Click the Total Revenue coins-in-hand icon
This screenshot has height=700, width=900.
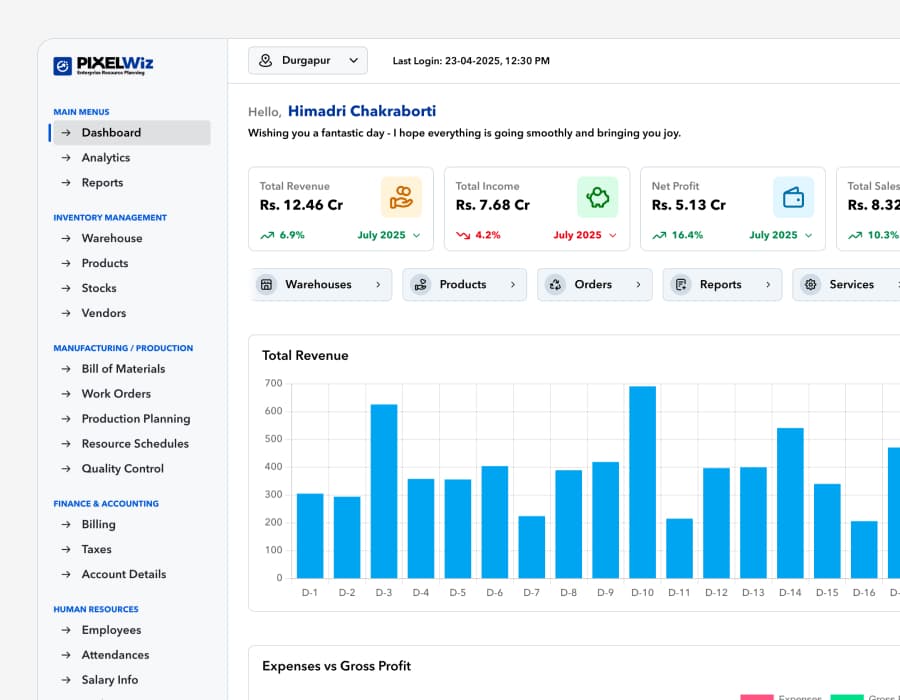pyautogui.click(x=401, y=197)
